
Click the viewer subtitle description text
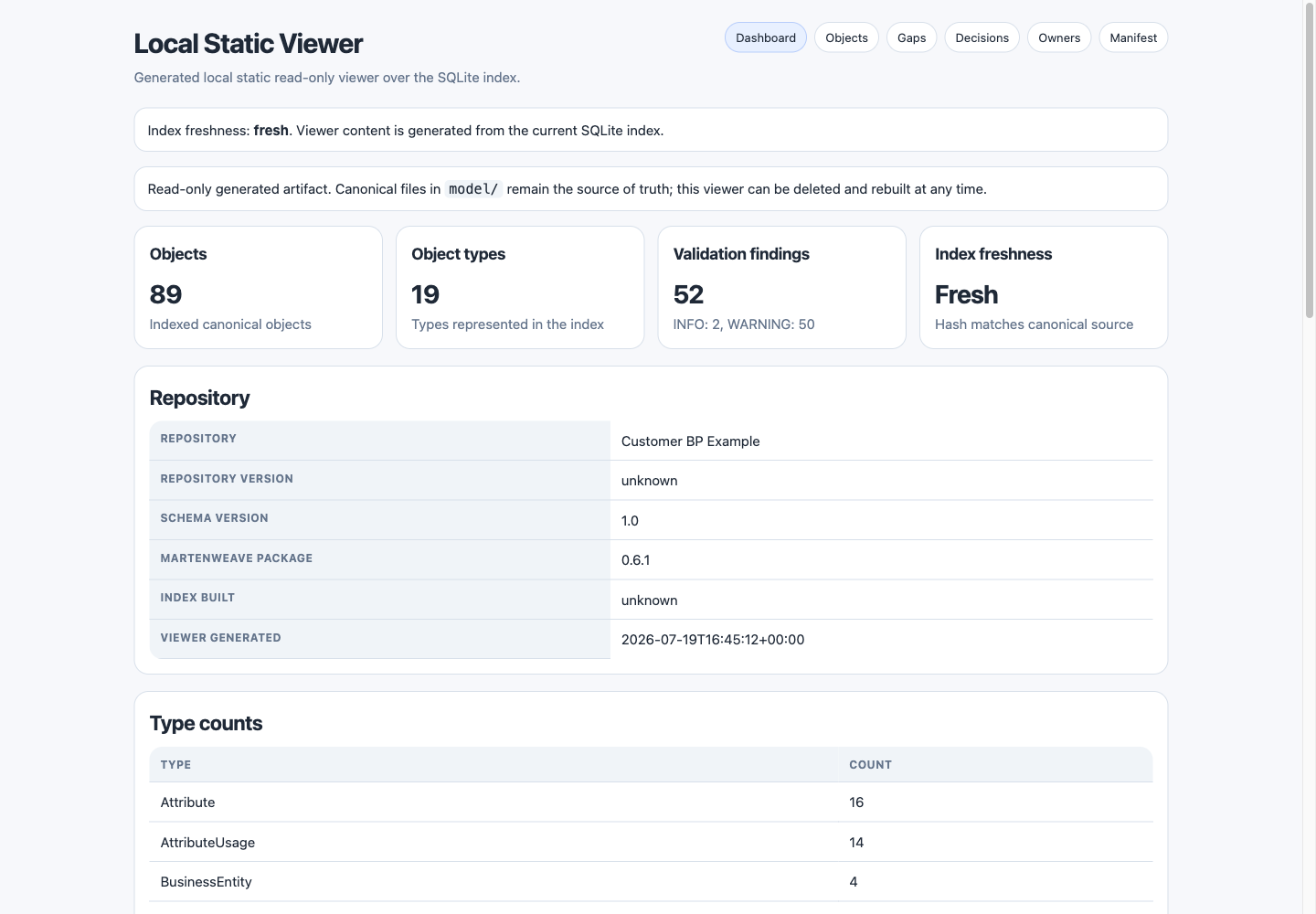[x=327, y=78]
